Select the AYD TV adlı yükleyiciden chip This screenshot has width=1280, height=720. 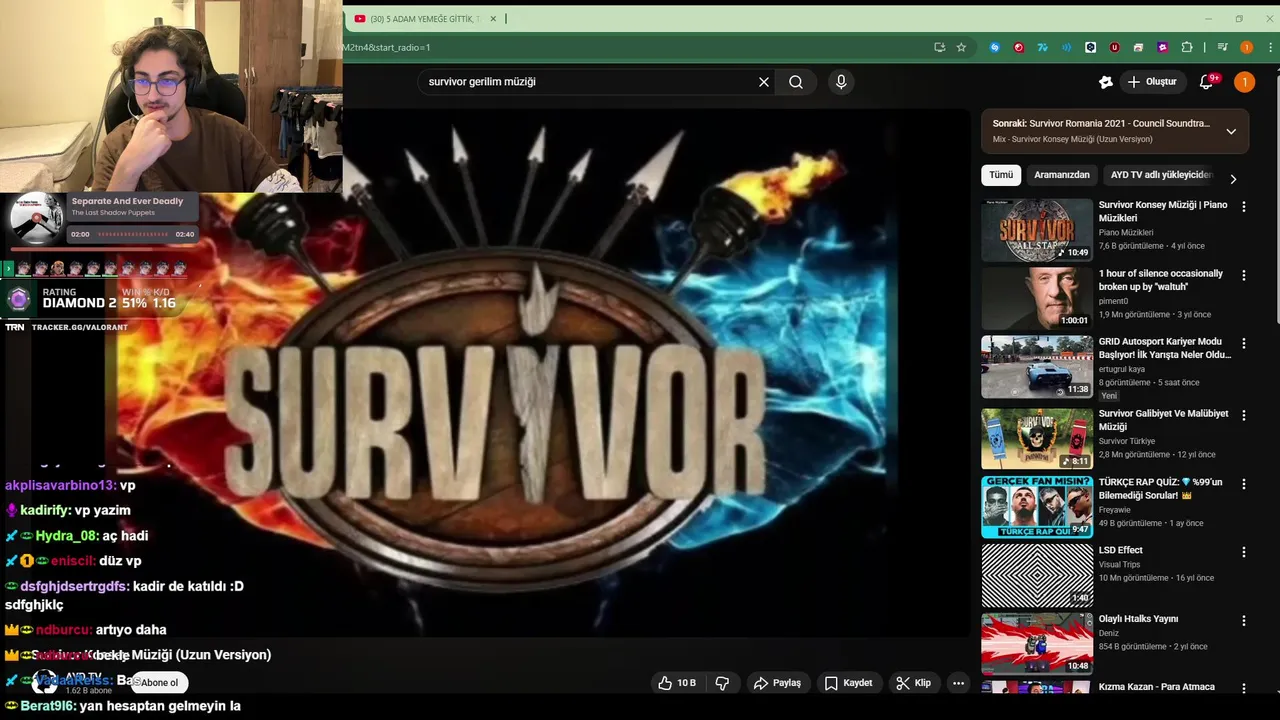(1161, 175)
